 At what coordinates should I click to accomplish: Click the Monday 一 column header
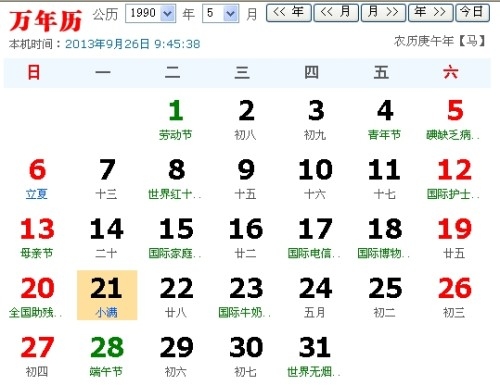pos(103,72)
